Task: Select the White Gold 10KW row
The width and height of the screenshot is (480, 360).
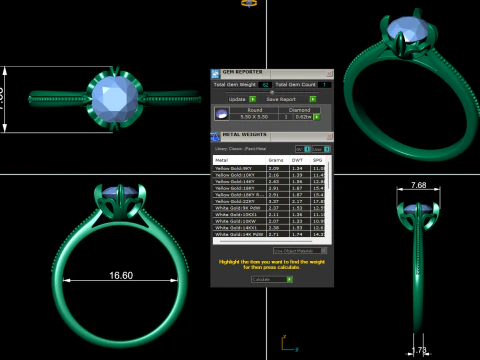Action: (x=269, y=221)
